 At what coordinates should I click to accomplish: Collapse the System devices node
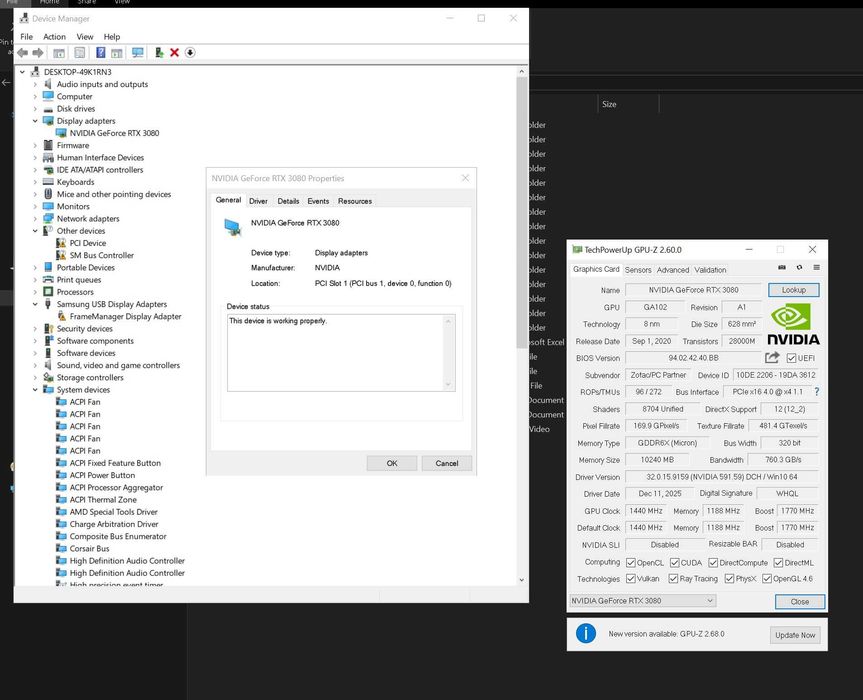click(35, 390)
